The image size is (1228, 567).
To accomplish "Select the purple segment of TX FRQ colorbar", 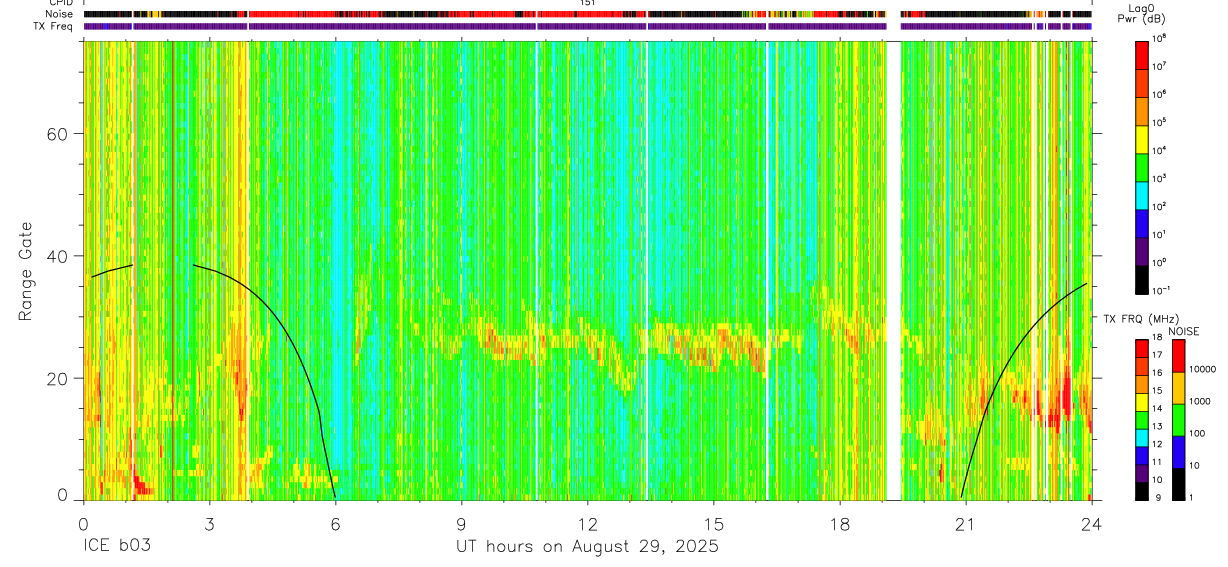I will coord(1142,473).
